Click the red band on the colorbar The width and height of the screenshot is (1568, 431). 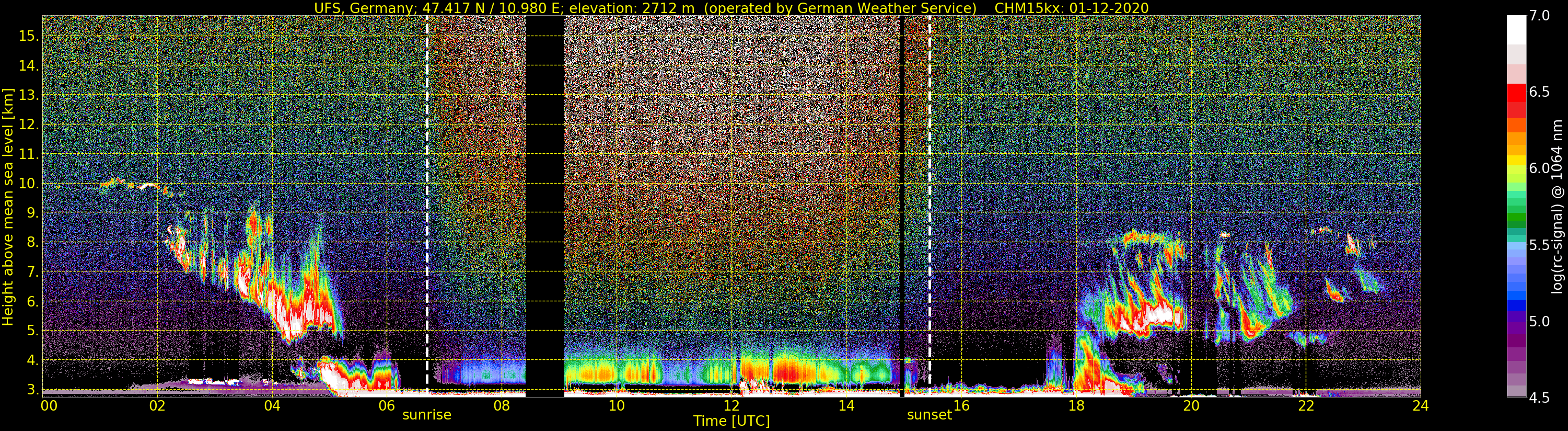pos(1516,93)
